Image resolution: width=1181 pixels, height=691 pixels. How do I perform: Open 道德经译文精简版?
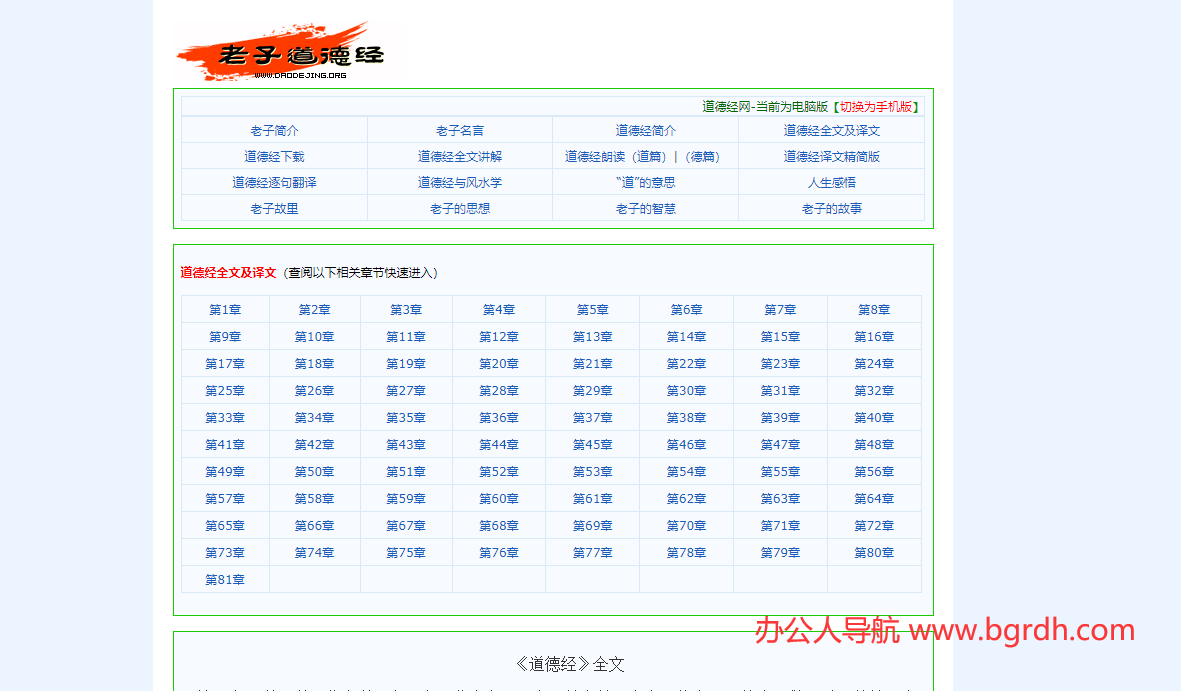click(x=831, y=156)
